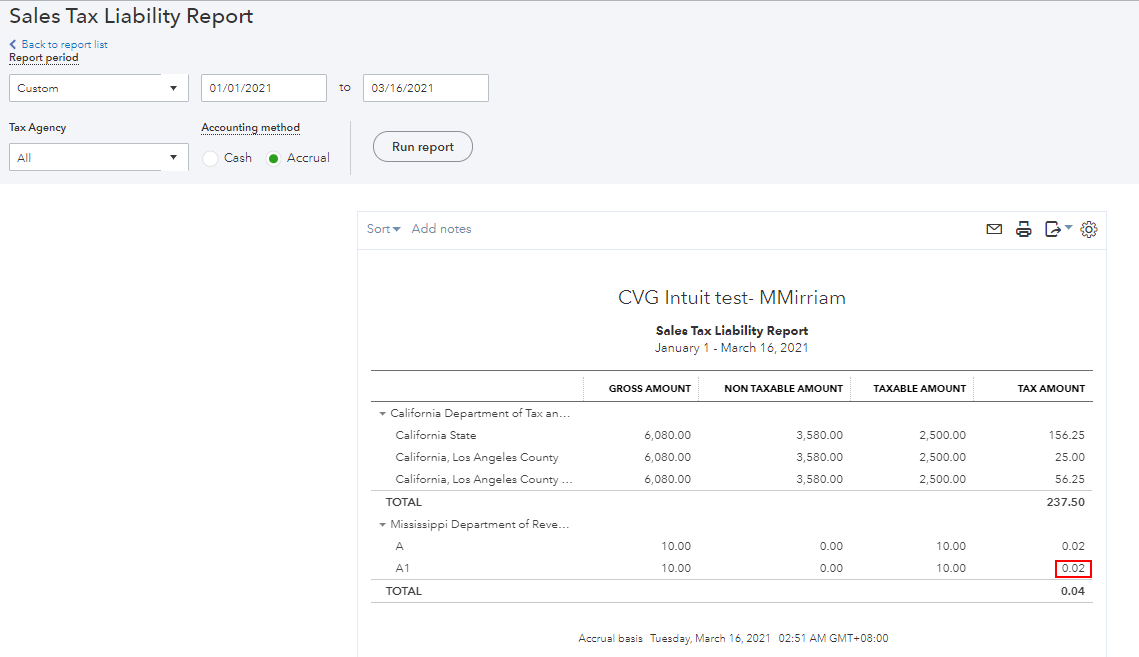Select the Cash accounting method

(210, 157)
